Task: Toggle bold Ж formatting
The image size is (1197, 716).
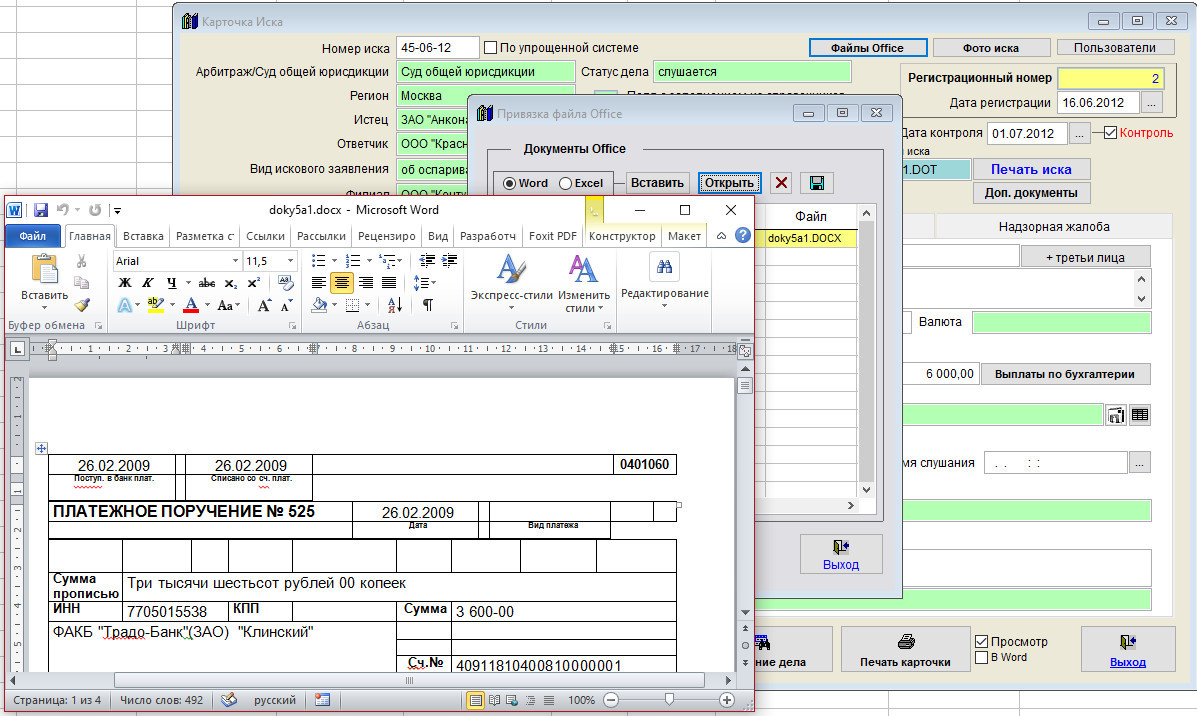Action: pyautogui.click(x=125, y=283)
